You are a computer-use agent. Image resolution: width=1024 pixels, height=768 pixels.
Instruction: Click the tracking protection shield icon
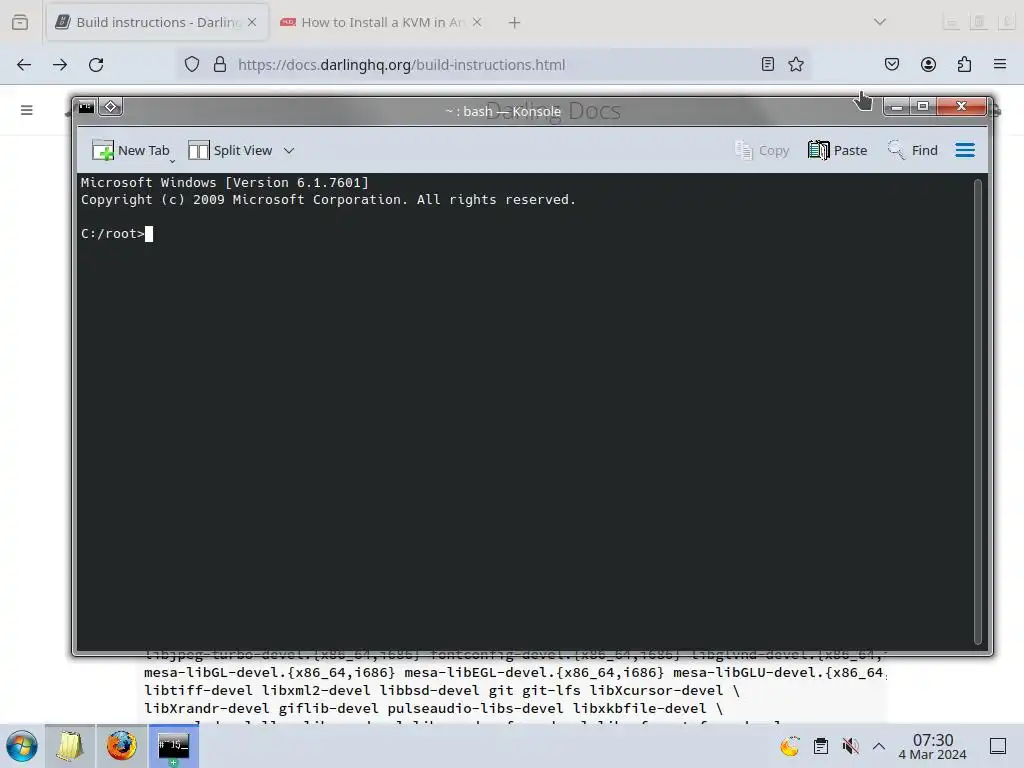[191, 65]
